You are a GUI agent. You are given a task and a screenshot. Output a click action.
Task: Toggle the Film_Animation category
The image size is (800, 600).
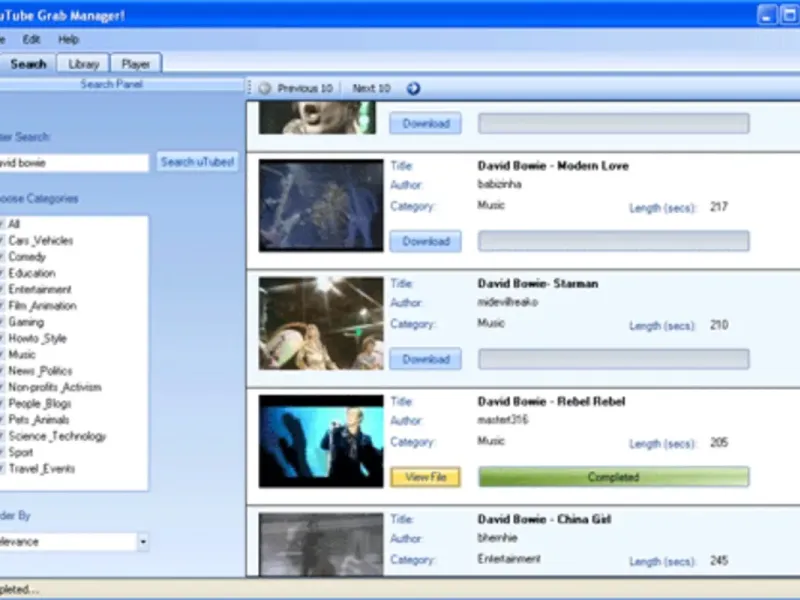click(42, 306)
